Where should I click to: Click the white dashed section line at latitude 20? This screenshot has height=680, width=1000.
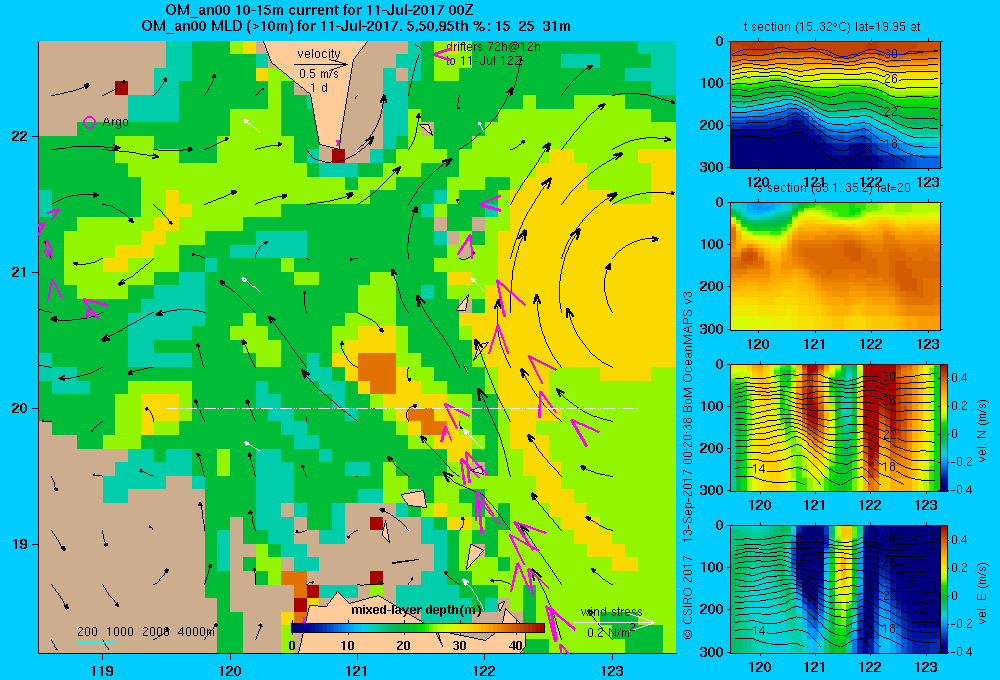[x=401, y=408]
